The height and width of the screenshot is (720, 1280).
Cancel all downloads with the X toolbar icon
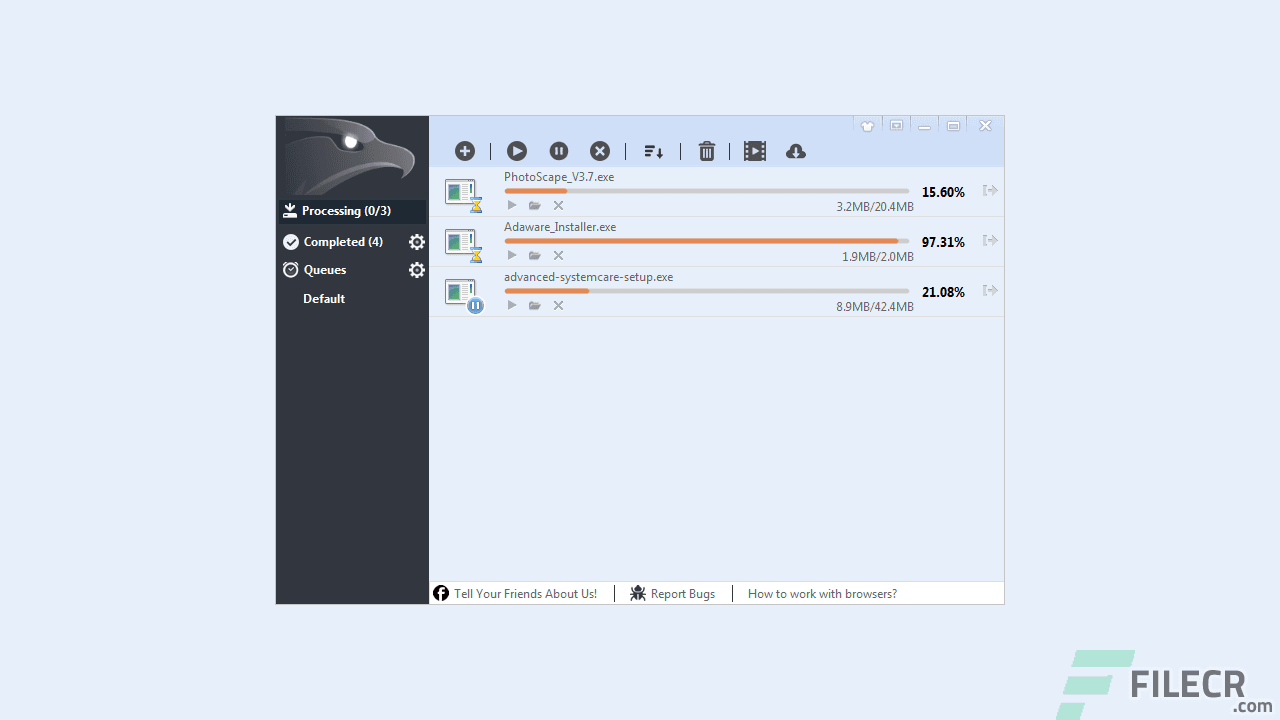click(x=599, y=151)
